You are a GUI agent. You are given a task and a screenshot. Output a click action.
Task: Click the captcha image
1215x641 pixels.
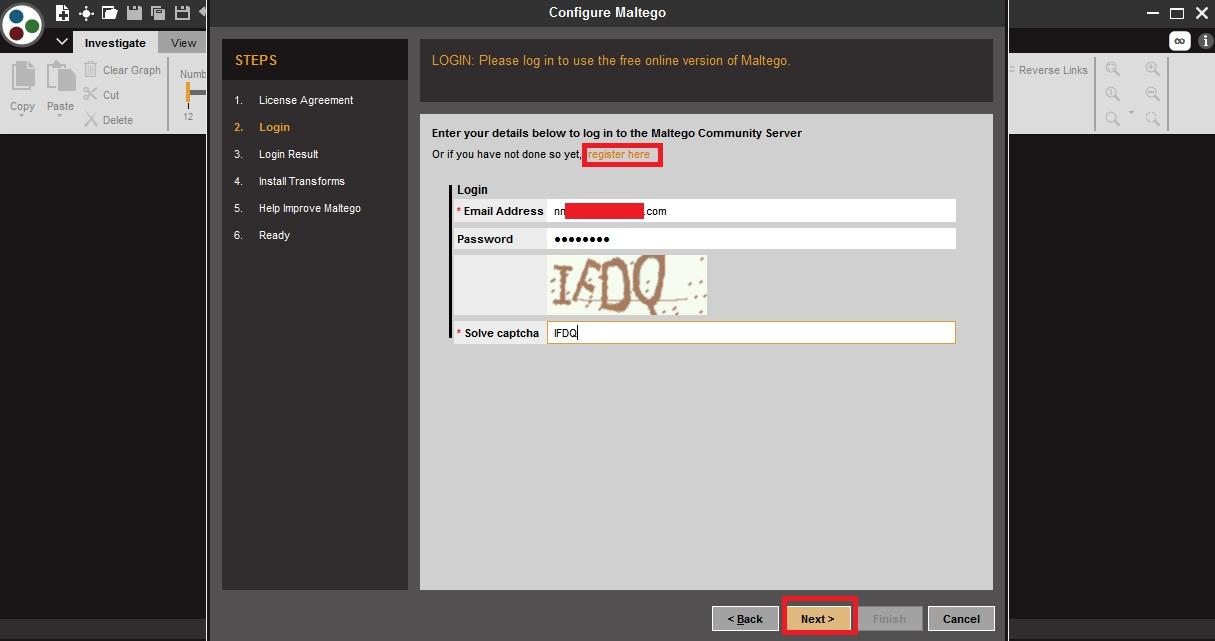click(x=627, y=285)
